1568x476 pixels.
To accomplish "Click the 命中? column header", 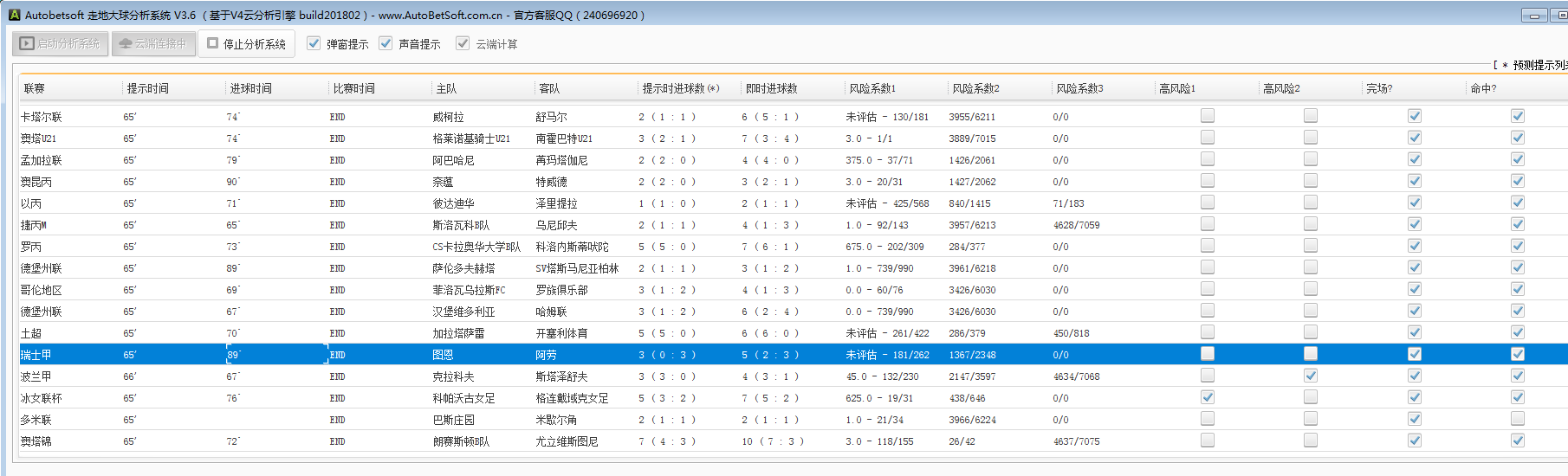I will pos(1483,88).
